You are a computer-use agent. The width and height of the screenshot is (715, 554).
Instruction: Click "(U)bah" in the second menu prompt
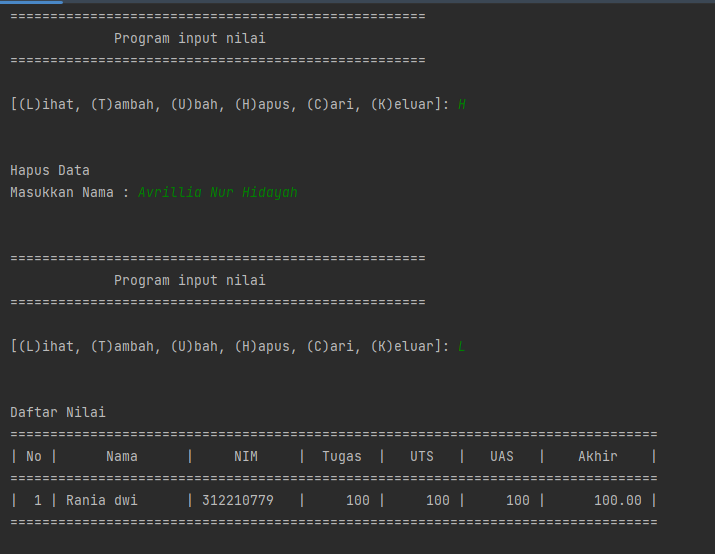click(x=197, y=347)
